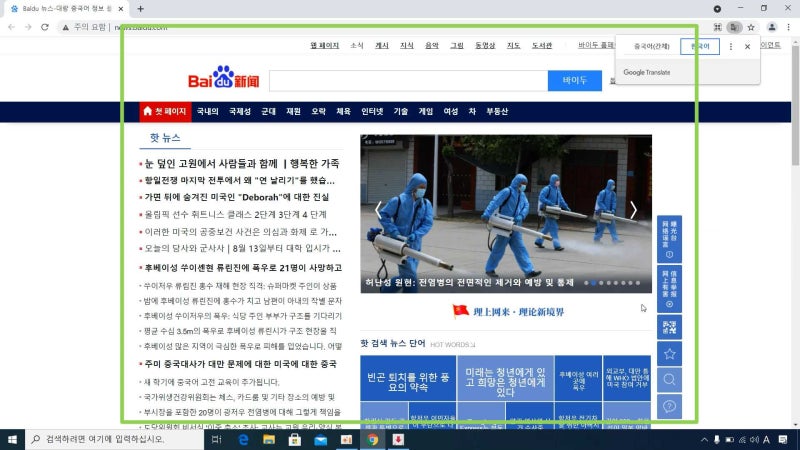The width and height of the screenshot is (800, 450).
Task: Select 한국어 in translate popup
Action: click(700, 46)
